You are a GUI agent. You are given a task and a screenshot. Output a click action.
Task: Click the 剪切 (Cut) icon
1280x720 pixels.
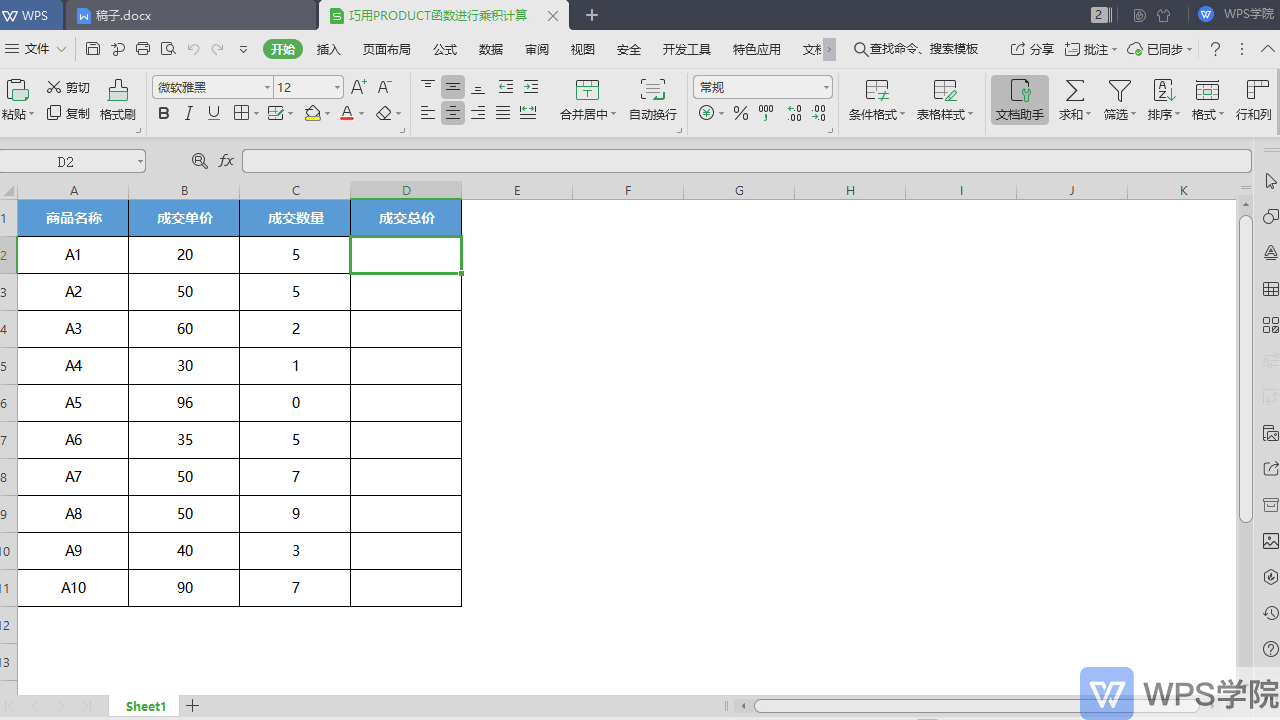(x=67, y=87)
